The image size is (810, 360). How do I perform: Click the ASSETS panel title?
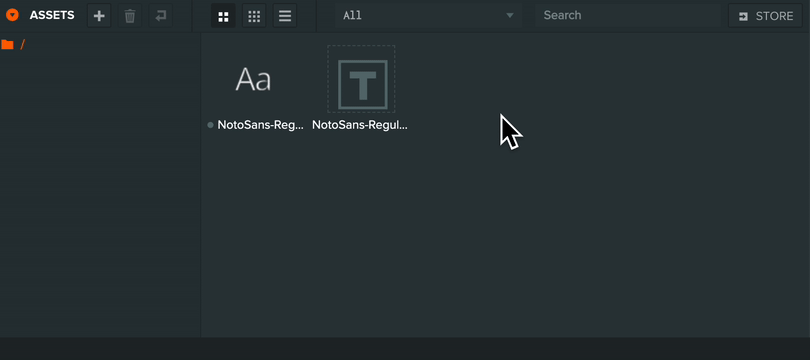[x=52, y=15]
